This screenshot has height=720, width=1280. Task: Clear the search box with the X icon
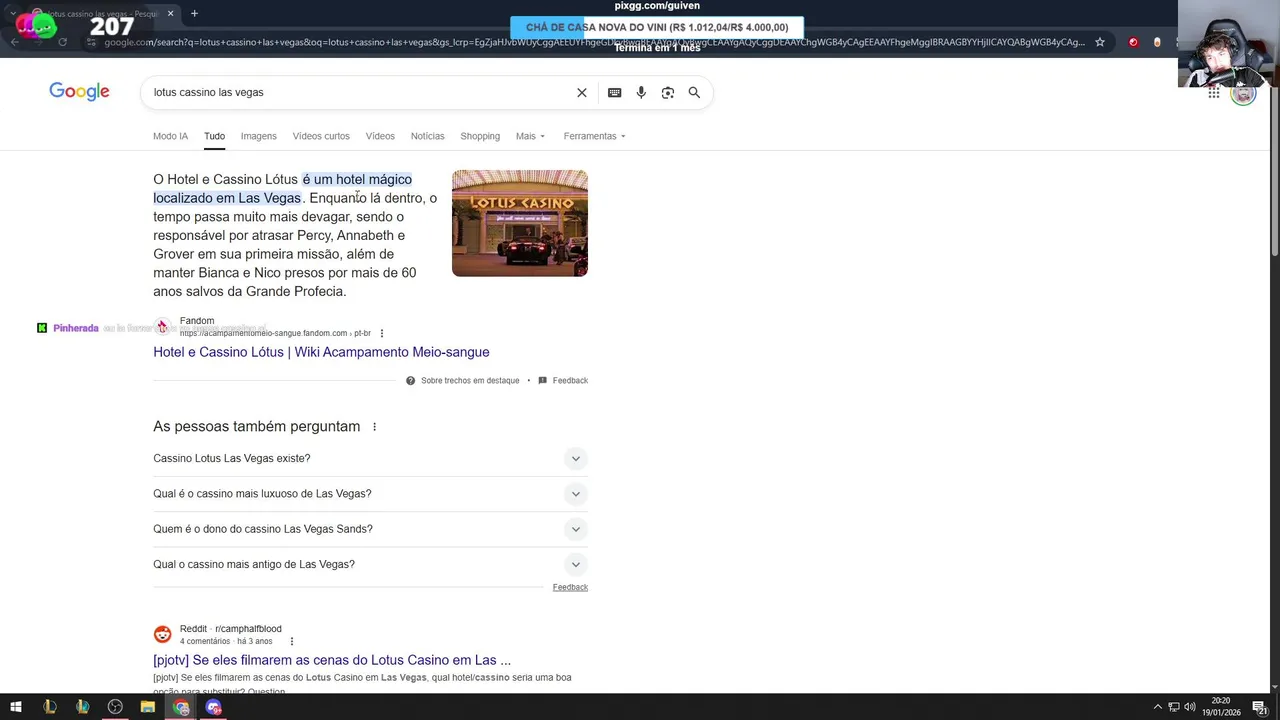tap(581, 92)
